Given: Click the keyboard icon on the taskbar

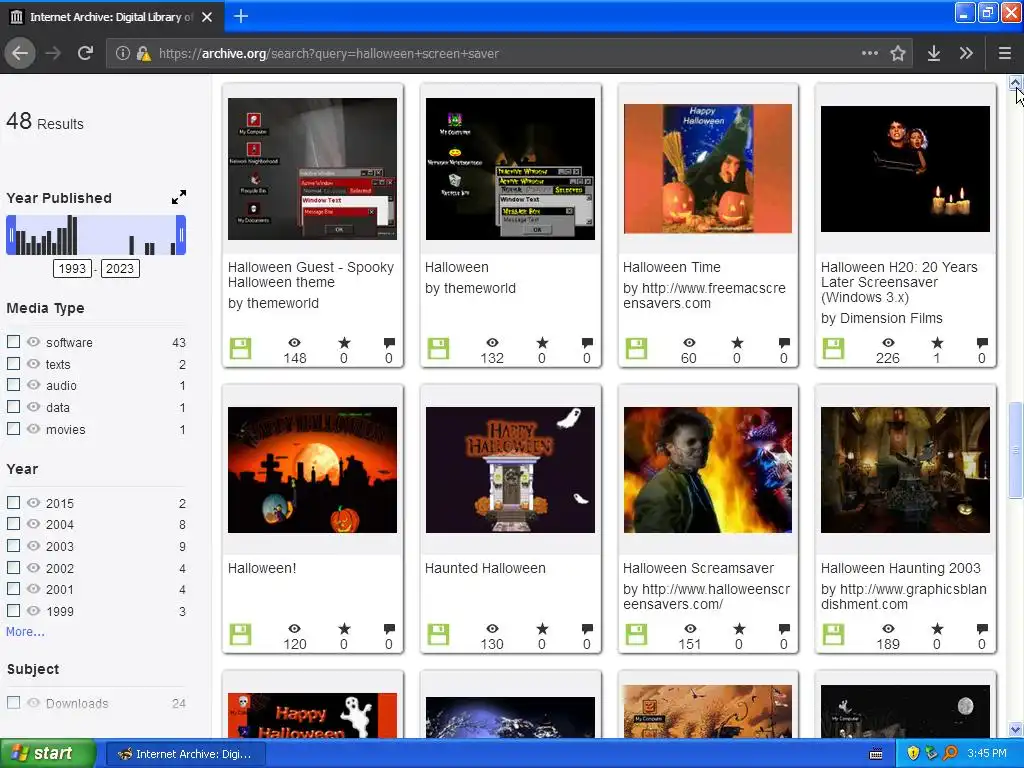Looking at the screenshot, I should pyautogui.click(x=876, y=754).
